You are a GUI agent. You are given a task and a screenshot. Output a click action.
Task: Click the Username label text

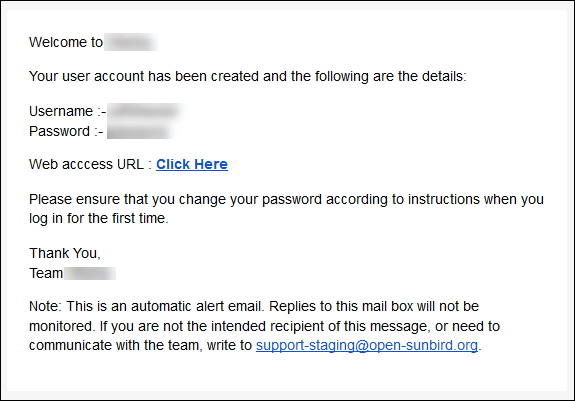(67, 111)
